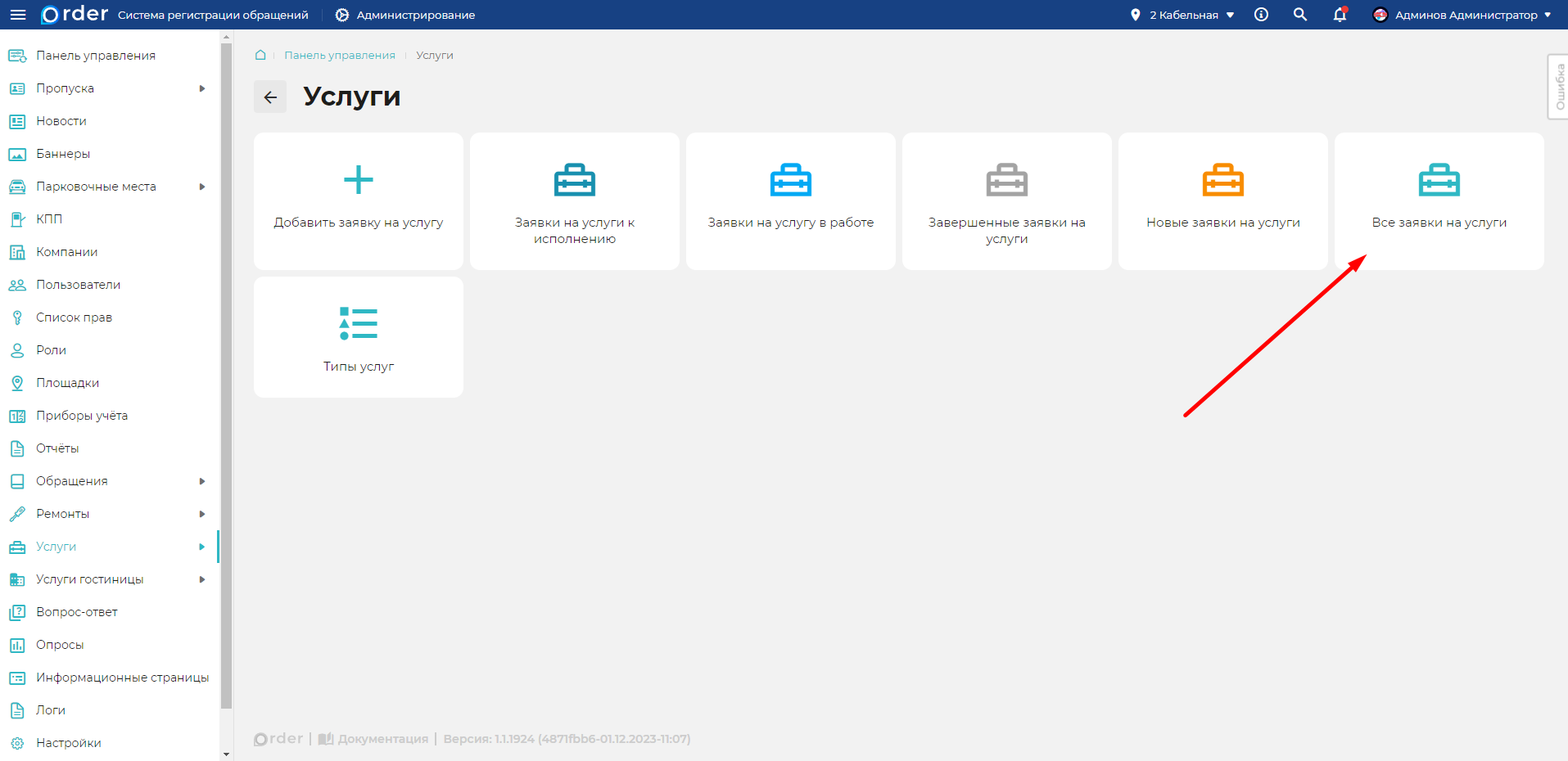Click the notification bell icon
The width and height of the screenshot is (1568, 761).
tap(1340, 15)
